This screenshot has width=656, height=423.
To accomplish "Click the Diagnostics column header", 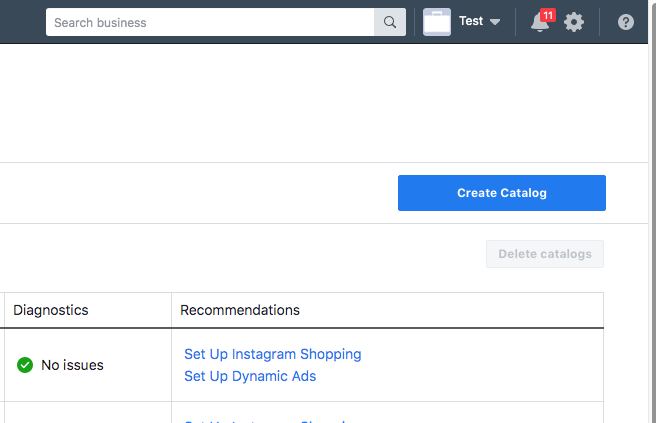I will pos(51,310).
